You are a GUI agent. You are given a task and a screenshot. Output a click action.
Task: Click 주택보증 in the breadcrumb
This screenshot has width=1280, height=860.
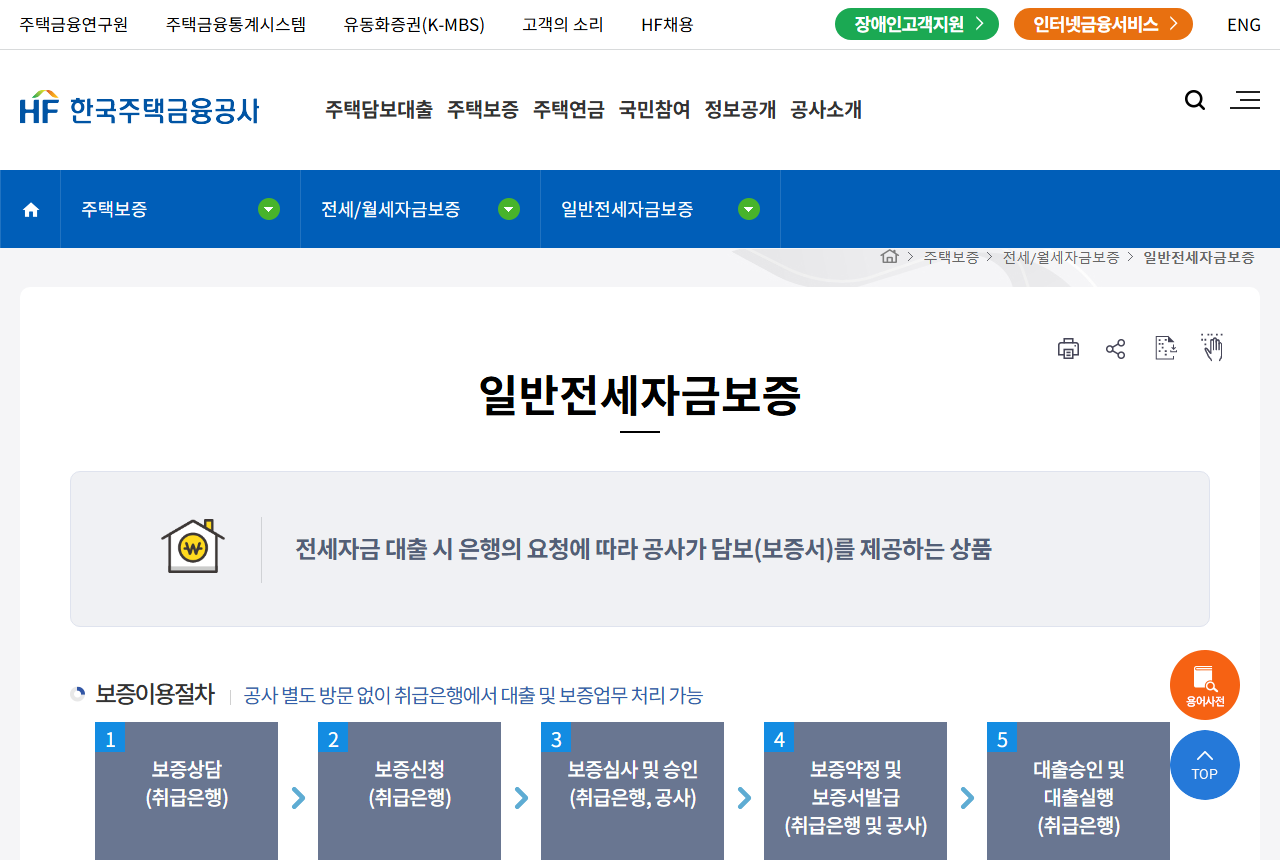click(951, 257)
